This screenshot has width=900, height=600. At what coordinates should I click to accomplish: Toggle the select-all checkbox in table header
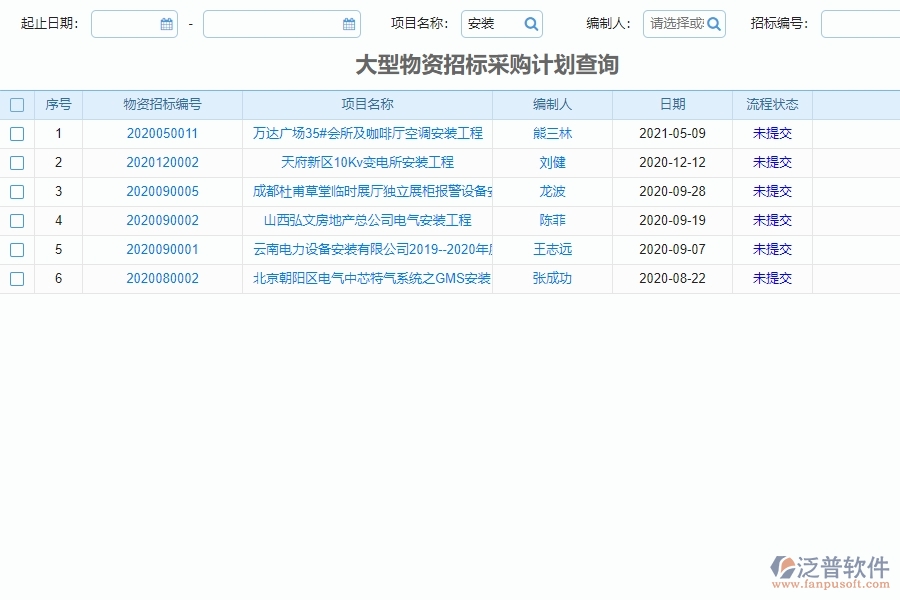pos(17,104)
